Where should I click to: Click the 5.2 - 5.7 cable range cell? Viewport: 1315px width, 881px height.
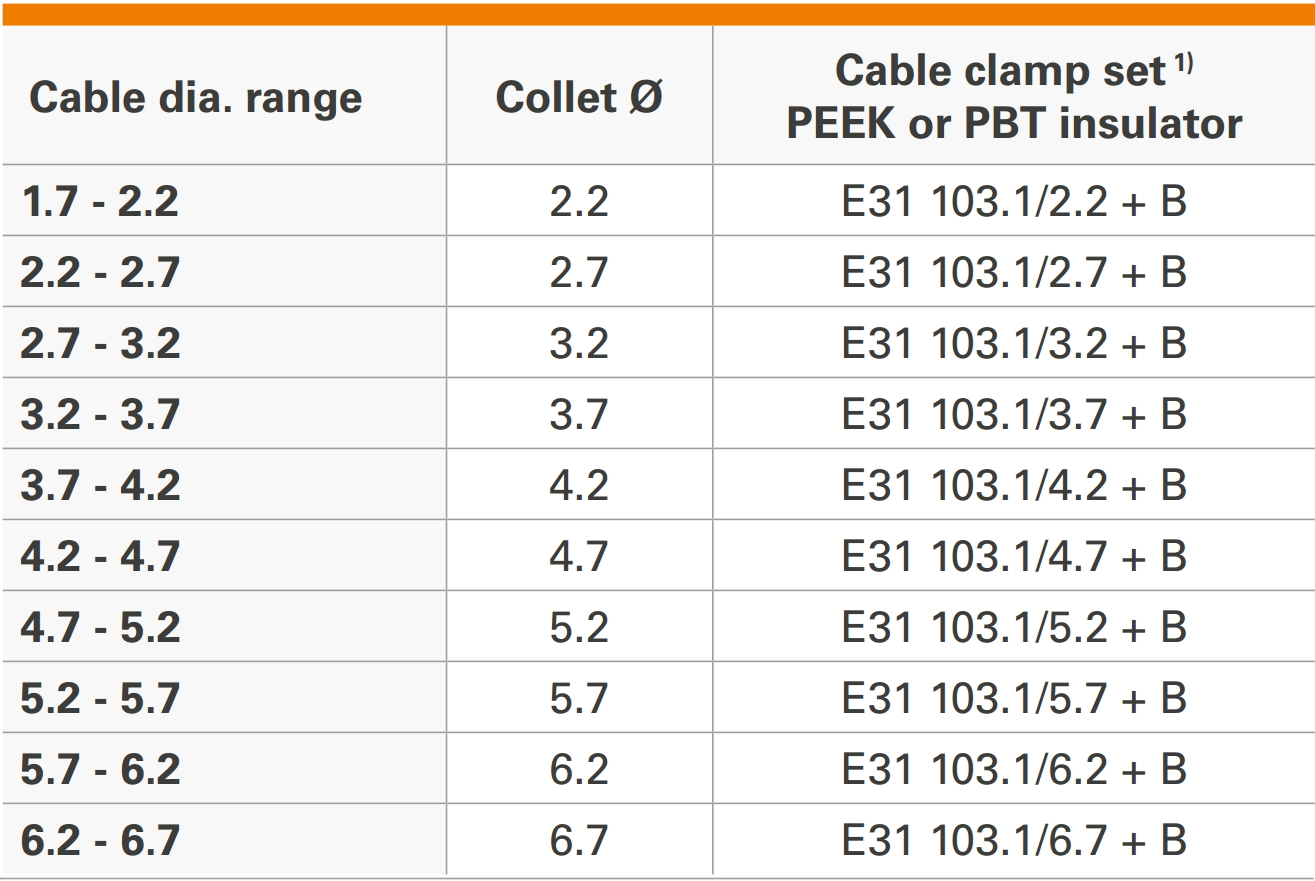(x=100, y=699)
